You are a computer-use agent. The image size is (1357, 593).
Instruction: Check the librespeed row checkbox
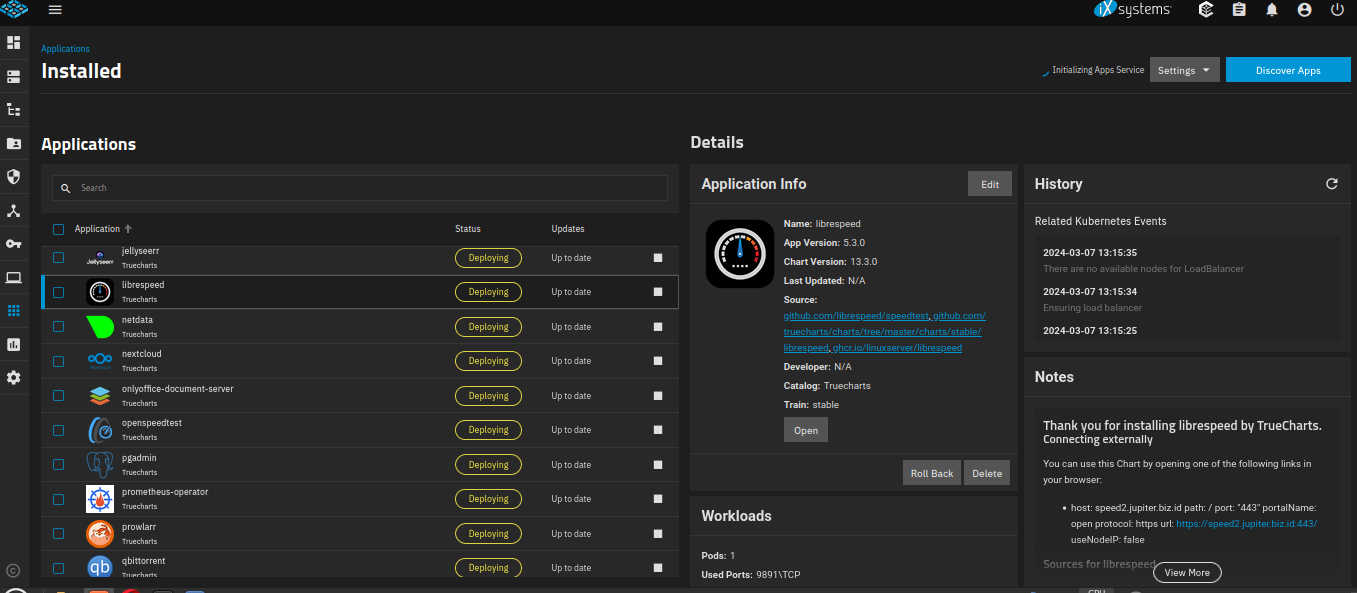coord(58,292)
